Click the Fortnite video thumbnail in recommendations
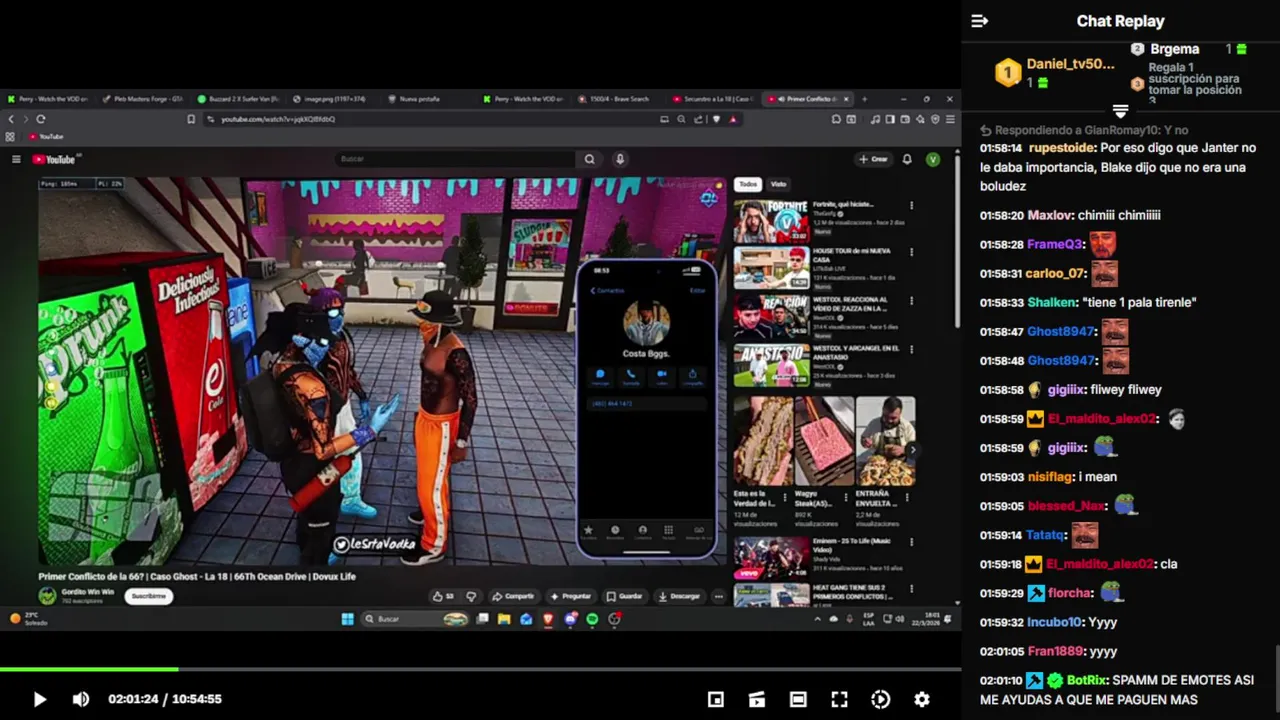The height and width of the screenshot is (720, 1280). pyautogui.click(x=771, y=221)
